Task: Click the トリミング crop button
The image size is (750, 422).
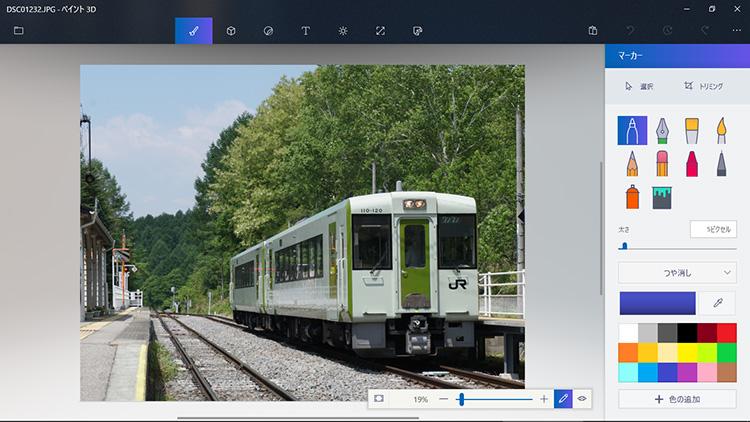Action: (703, 86)
